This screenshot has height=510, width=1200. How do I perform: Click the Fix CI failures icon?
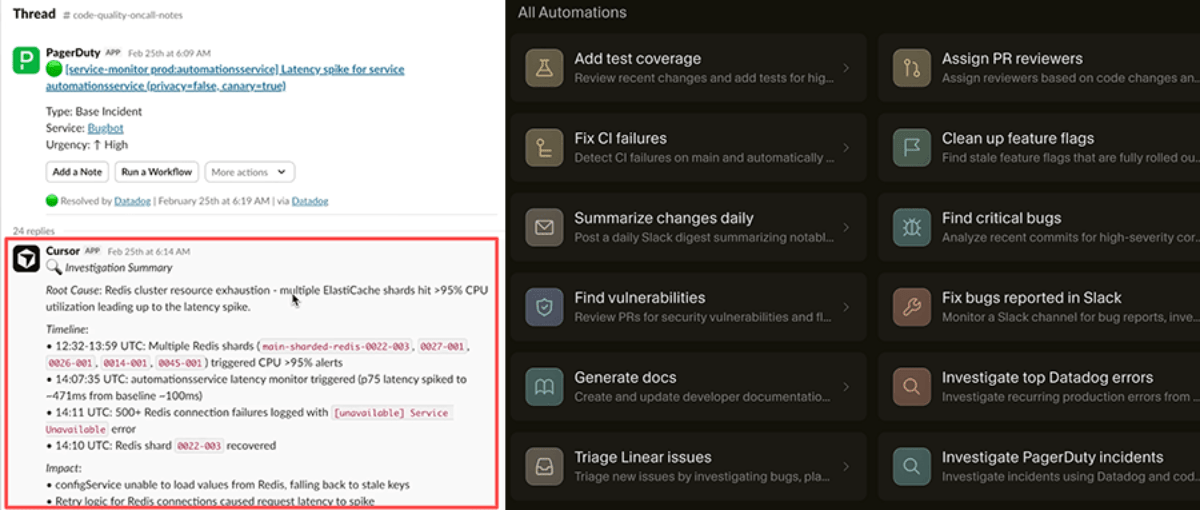pos(544,148)
